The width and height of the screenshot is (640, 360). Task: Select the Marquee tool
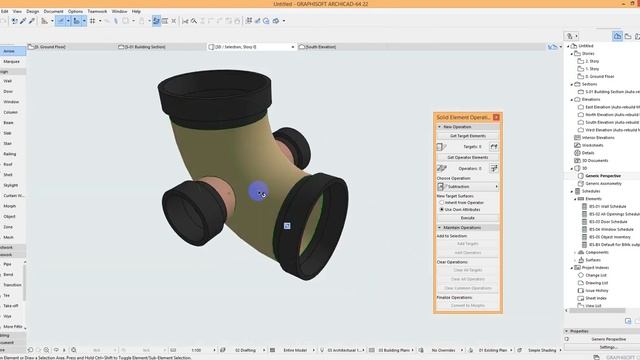(12, 62)
